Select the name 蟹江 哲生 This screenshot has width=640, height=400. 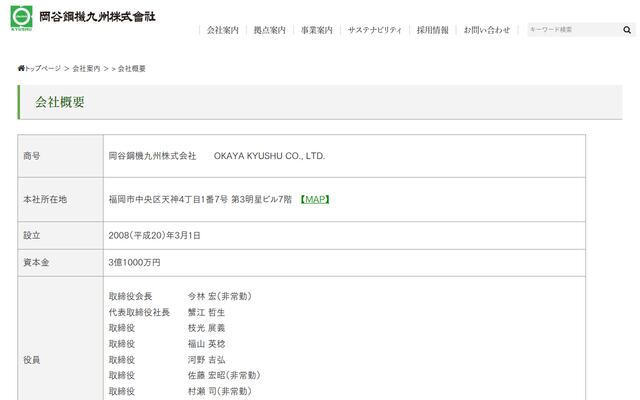click(x=206, y=312)
